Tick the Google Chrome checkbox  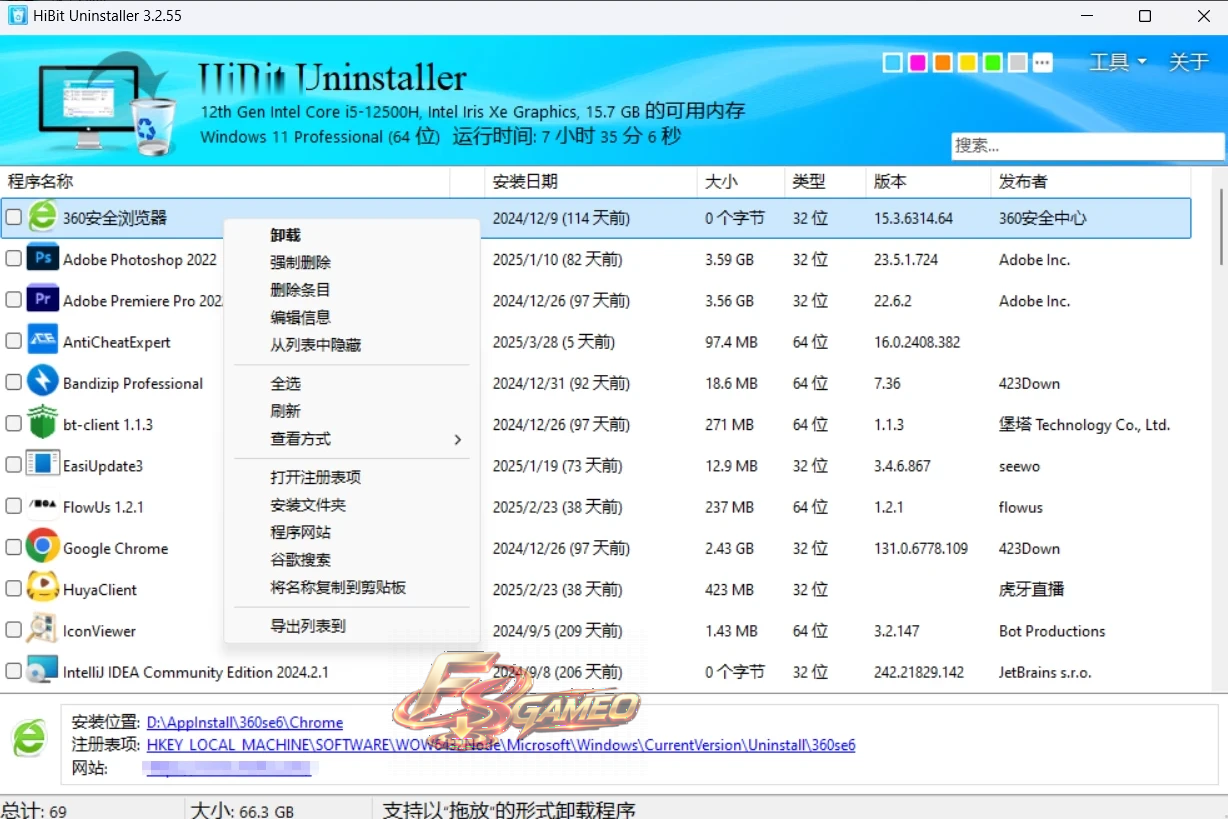pos(13,548)
